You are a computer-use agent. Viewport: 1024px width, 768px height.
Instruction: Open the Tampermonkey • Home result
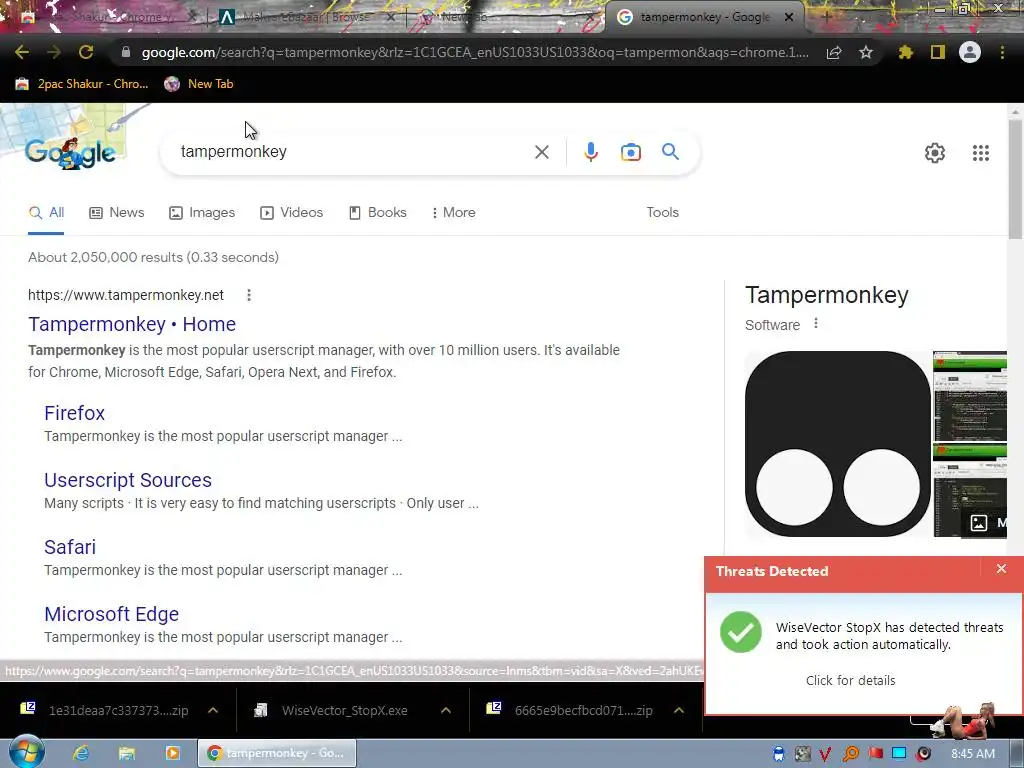click(132, 324)
